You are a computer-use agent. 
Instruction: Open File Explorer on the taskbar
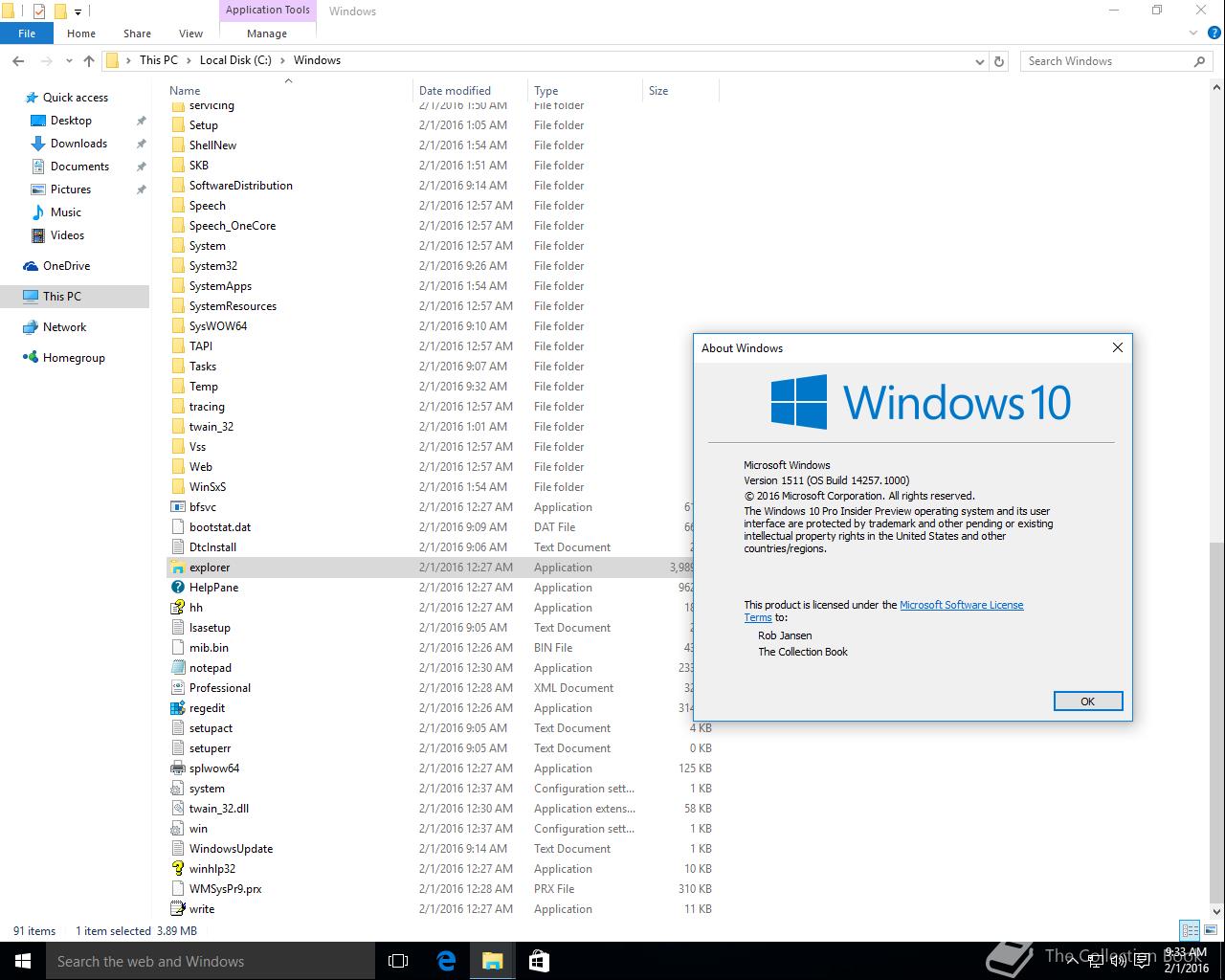(492, 961)
